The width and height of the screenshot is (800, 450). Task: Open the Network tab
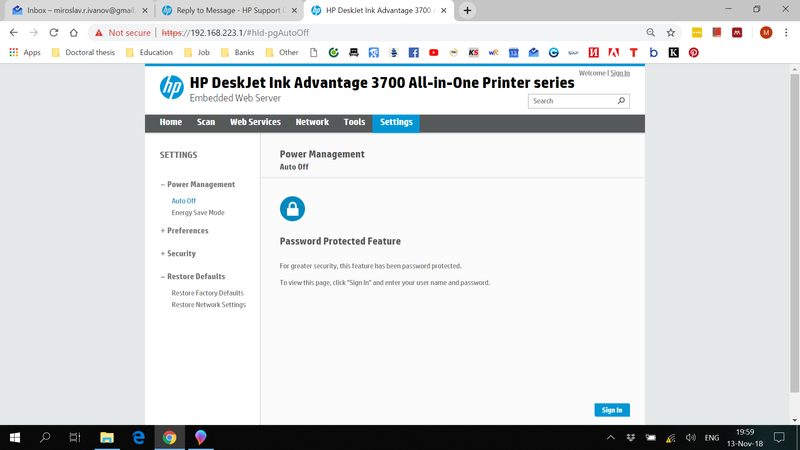coord(312,123)
